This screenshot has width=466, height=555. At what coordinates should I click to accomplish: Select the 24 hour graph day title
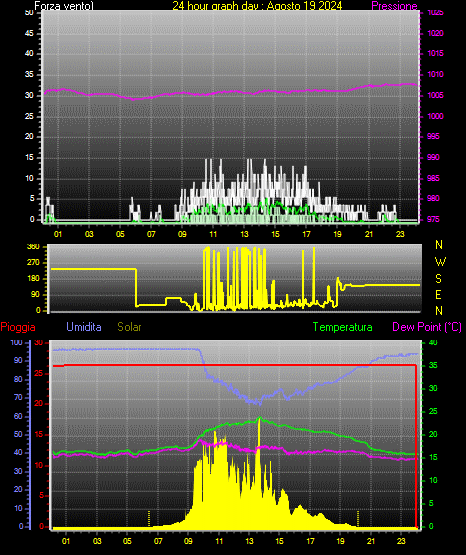(x=257, y=6)
